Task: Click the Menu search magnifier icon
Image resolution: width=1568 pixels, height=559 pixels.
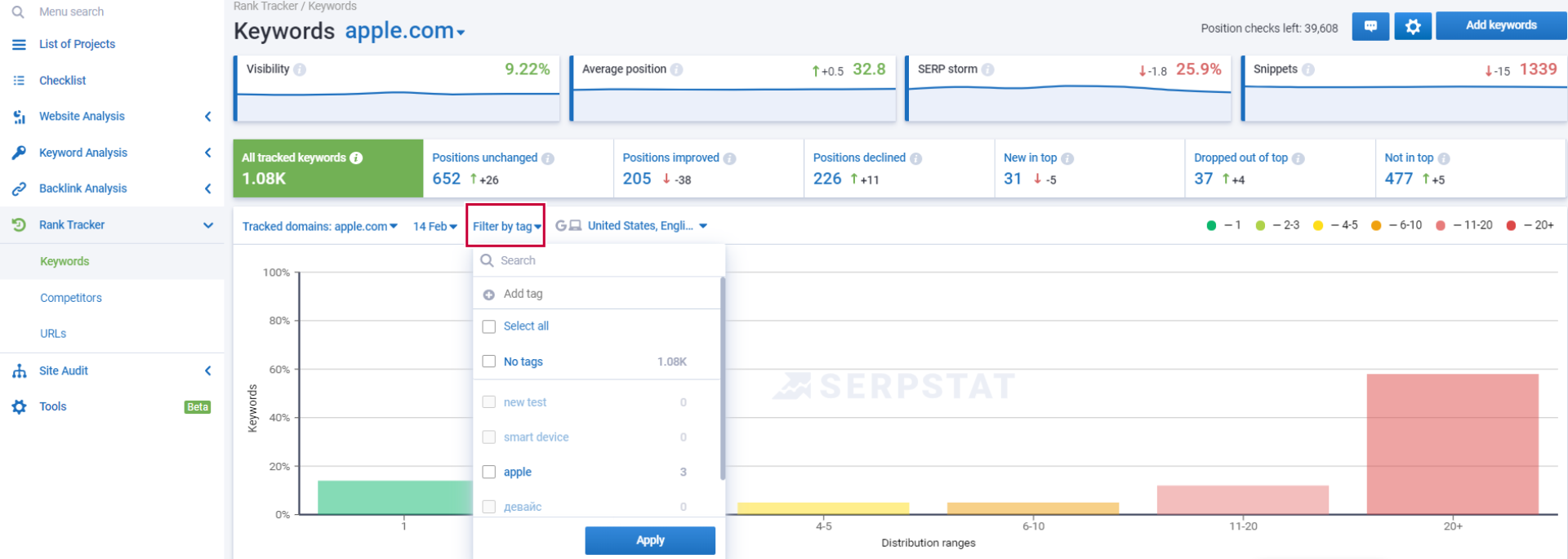Action: [18, 12]
